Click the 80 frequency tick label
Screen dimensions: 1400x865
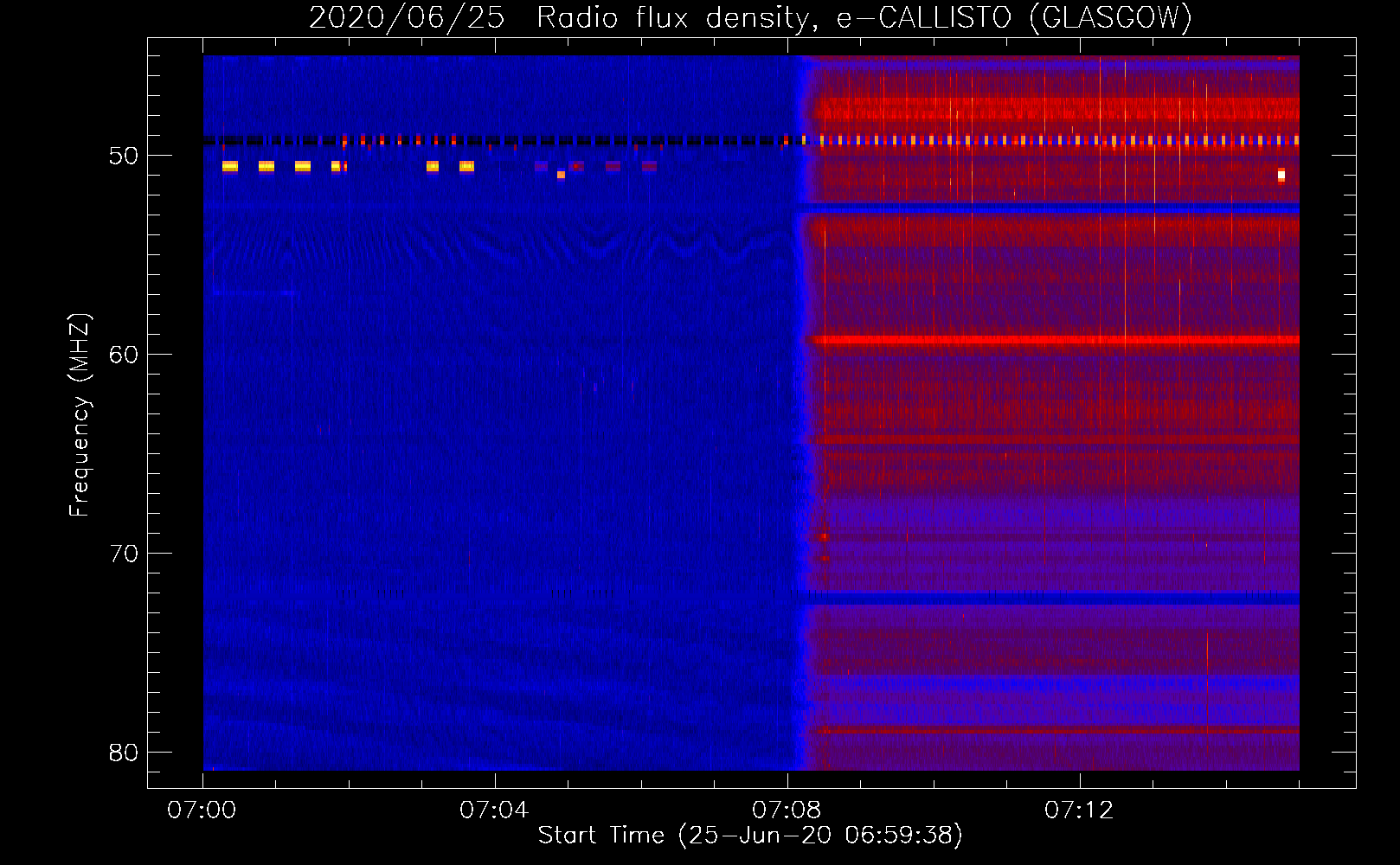click(x=124, y=753)
